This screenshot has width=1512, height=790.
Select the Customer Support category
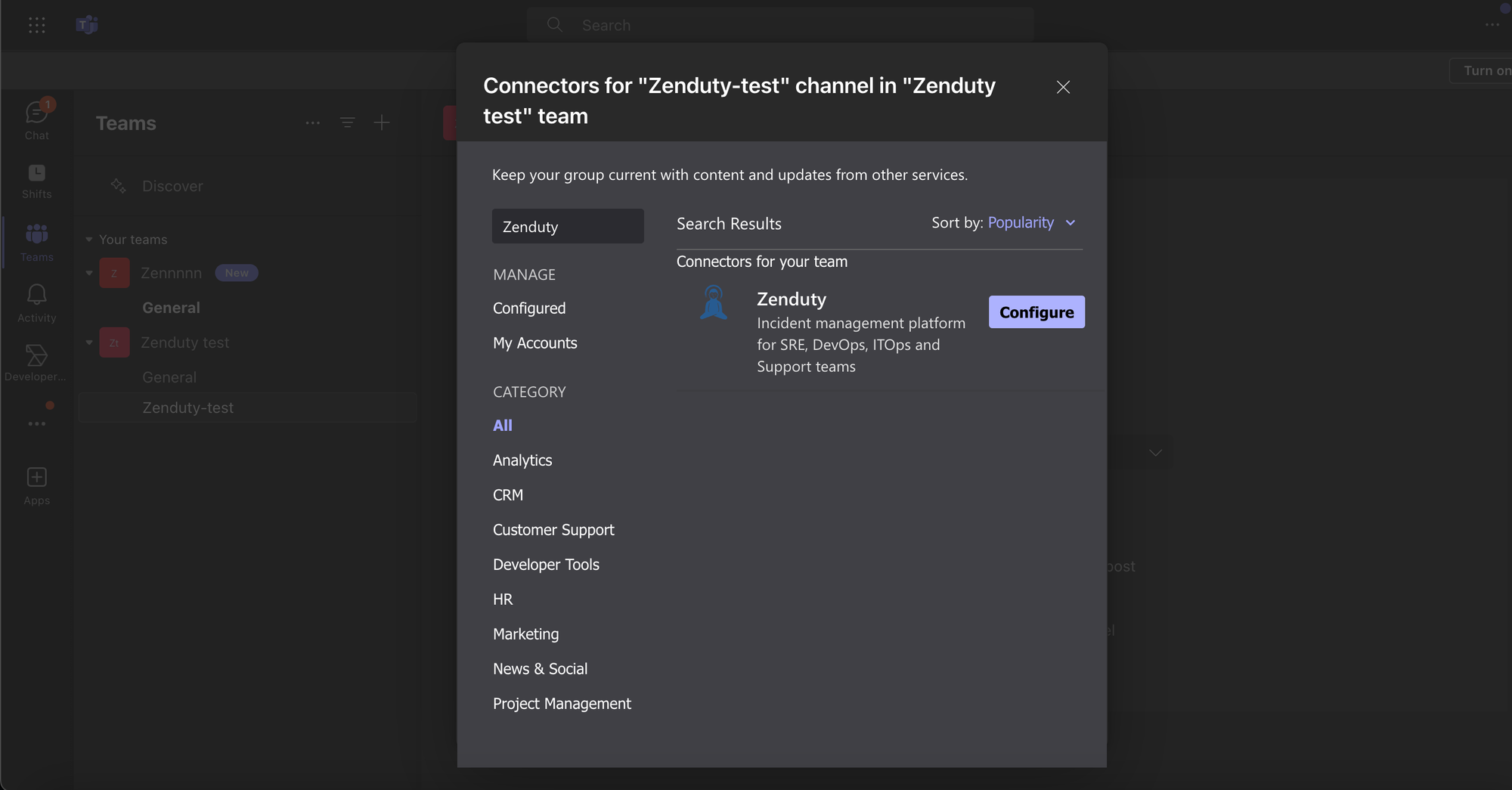tap(553, 530)
